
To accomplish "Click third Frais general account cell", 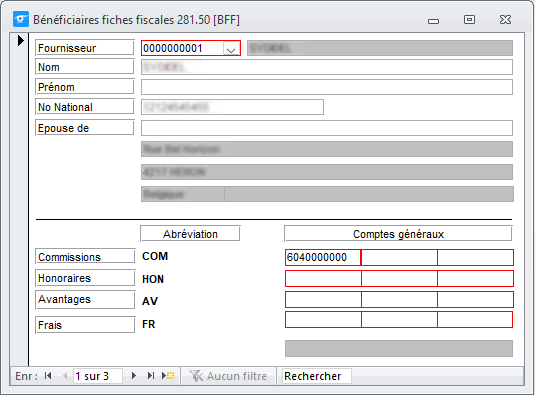I will [x=475, y=320].
